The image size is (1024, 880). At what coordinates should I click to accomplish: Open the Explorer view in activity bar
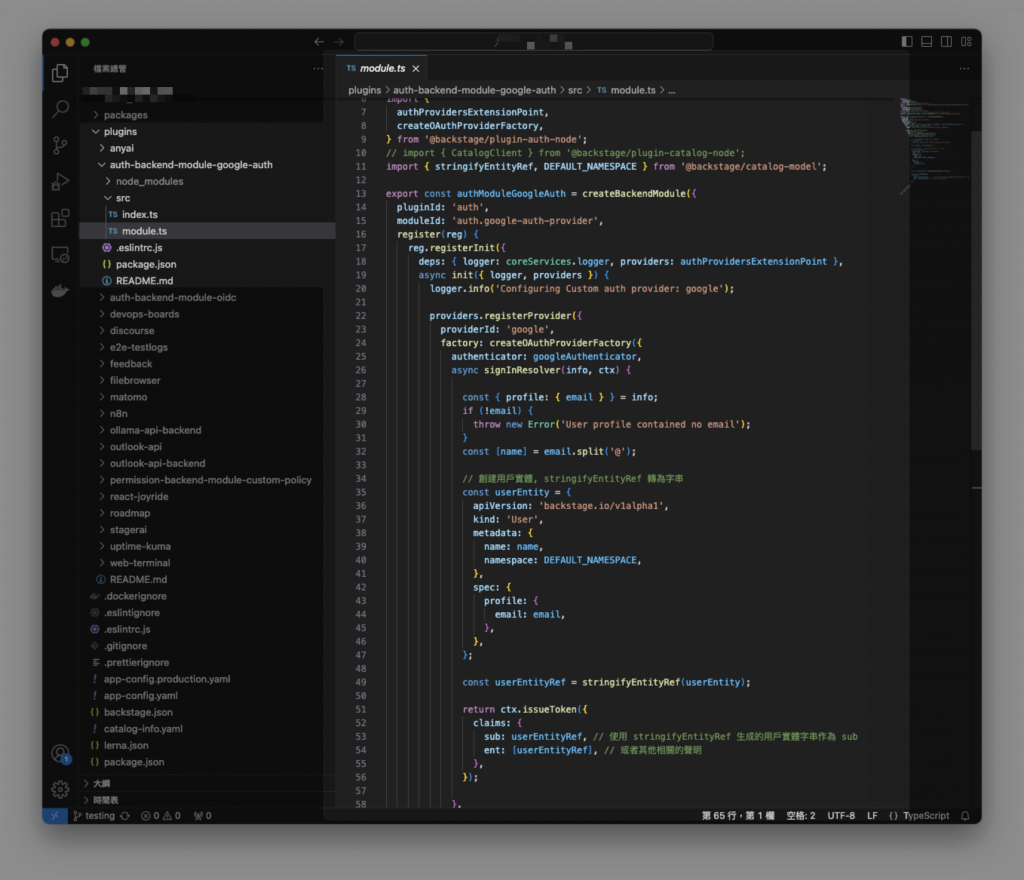point(60,72)
